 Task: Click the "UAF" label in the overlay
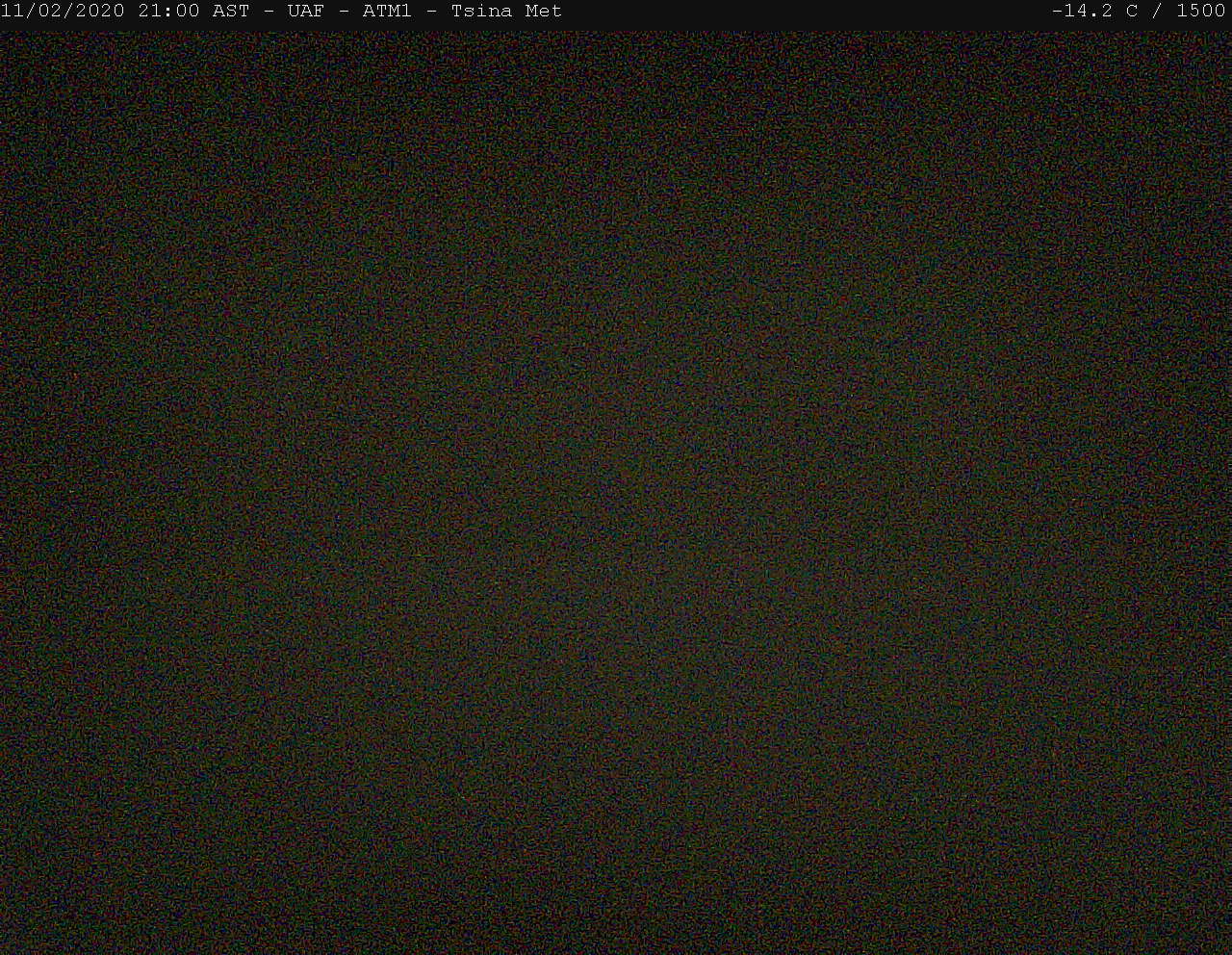305,11
